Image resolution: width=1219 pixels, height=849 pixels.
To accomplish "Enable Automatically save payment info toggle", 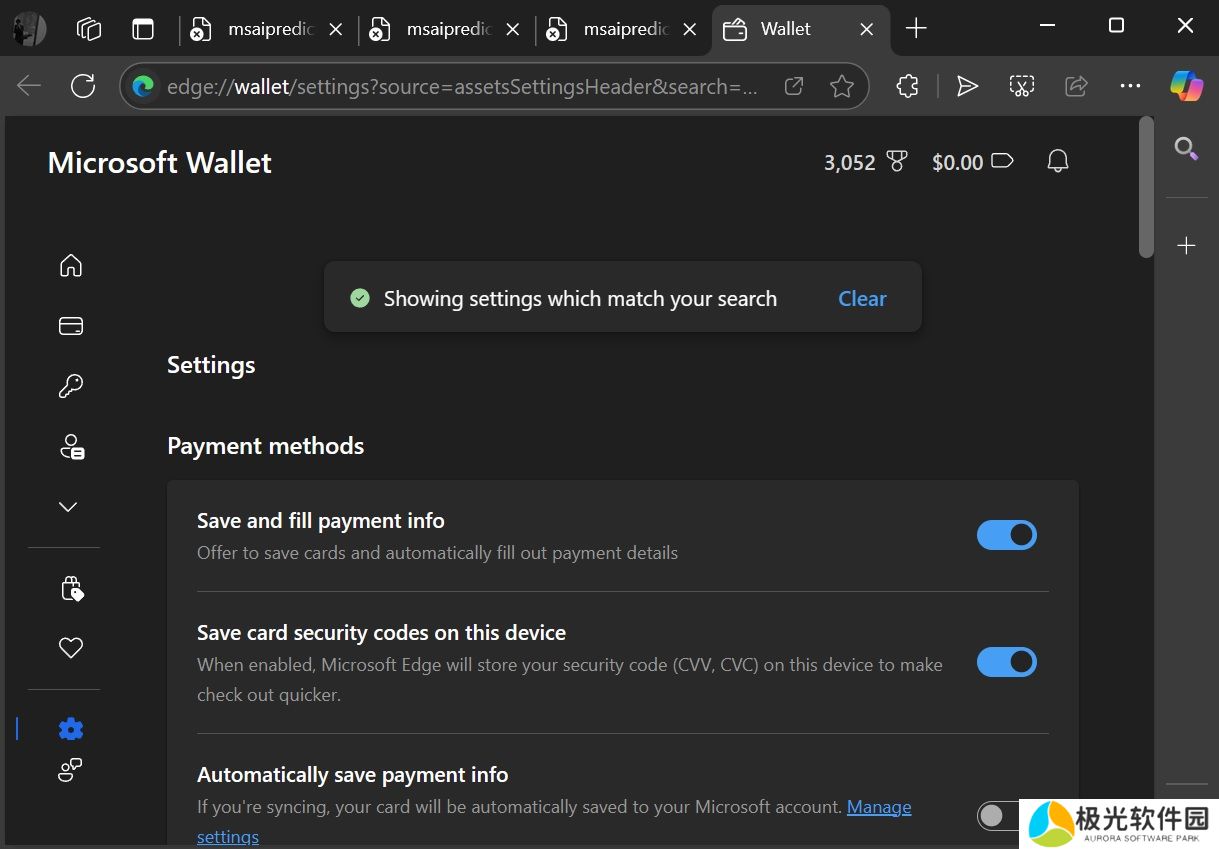I will [x=998, y=816].
